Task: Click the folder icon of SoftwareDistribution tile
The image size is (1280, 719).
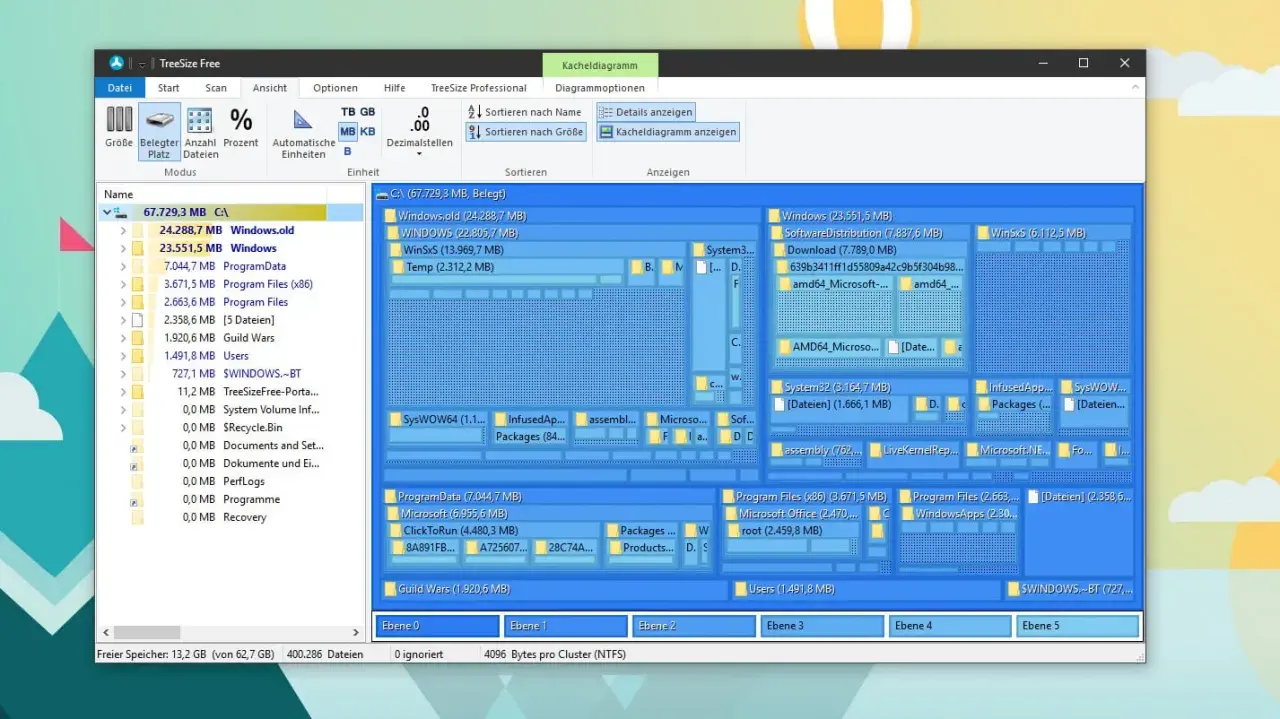Action: pyautogui.click(x=777, y=233)
